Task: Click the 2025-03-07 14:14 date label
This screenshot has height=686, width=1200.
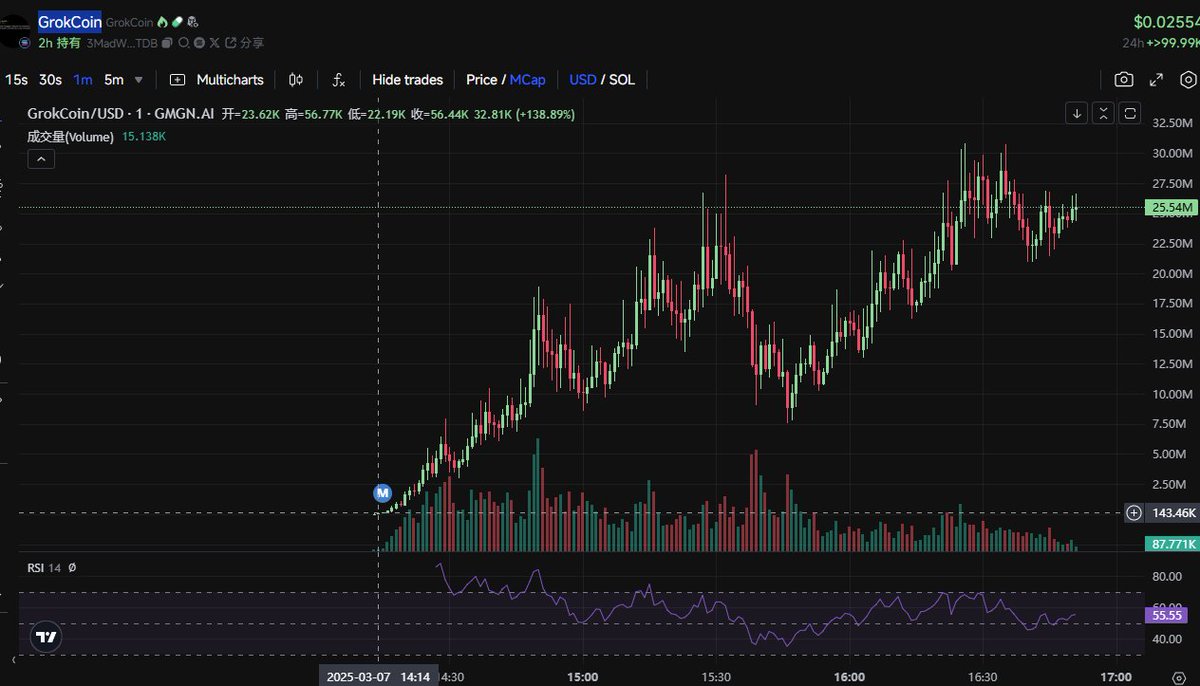Action: (377, 677)
